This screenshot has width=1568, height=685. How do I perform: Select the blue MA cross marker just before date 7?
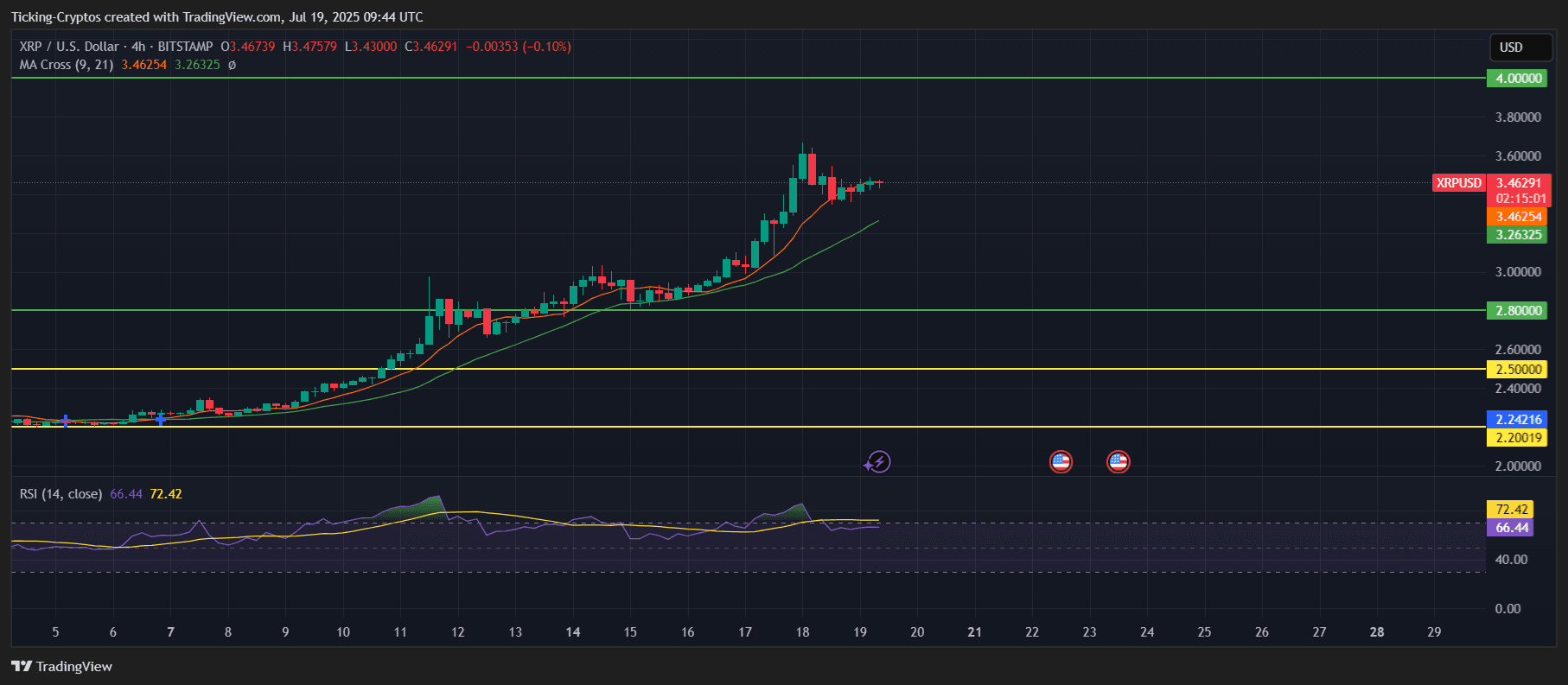click(160, 419)
